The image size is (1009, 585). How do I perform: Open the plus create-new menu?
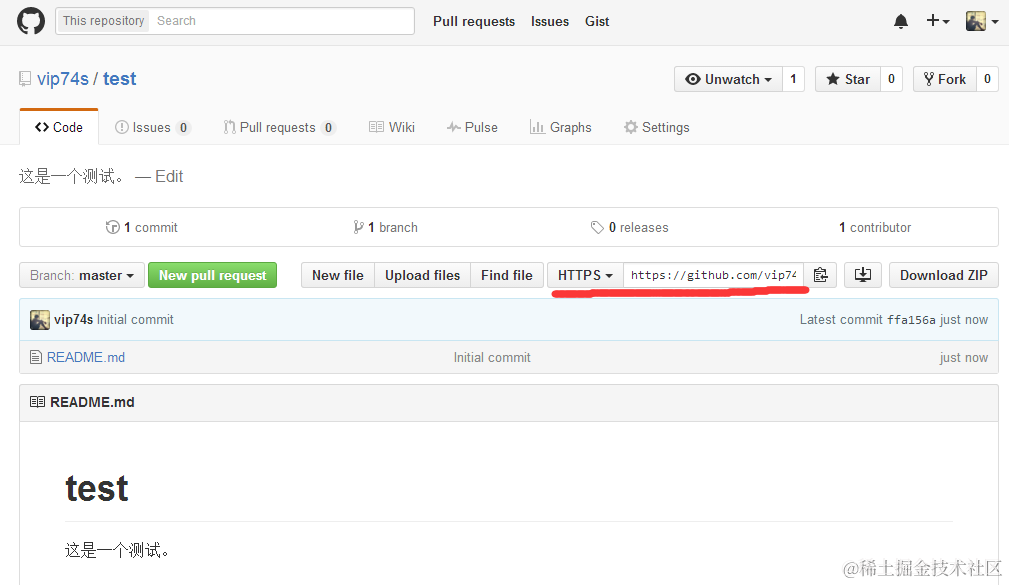point(938,21)
